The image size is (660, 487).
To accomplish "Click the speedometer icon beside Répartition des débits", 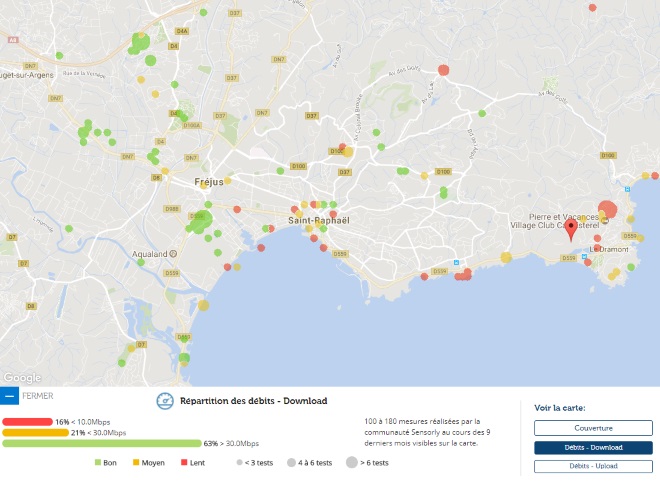I will (x=166, y=400).
